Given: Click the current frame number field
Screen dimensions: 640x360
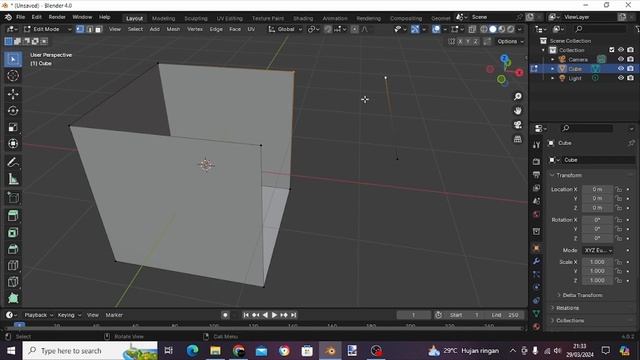Looking at the screenshot, I should tap(413, 315).
